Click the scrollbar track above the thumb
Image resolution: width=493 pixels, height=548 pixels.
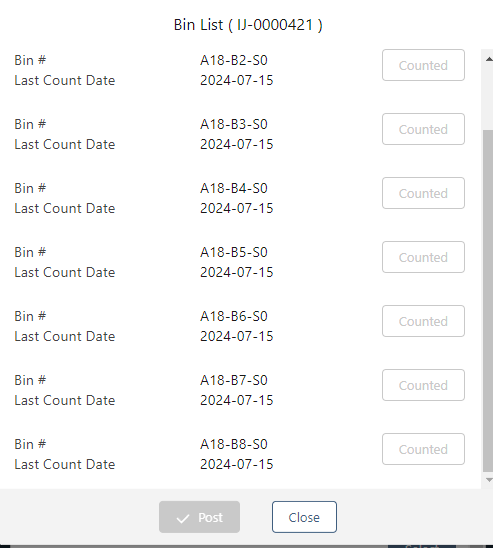488,97
